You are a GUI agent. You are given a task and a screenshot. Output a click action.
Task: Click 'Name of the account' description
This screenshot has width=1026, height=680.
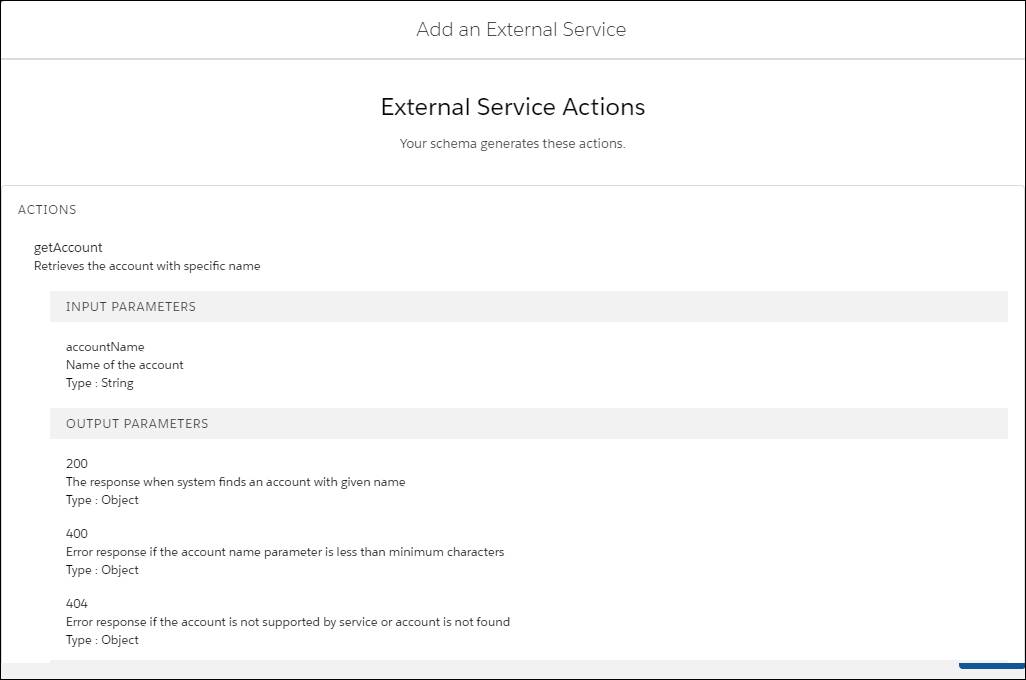[x=124, y=365]
